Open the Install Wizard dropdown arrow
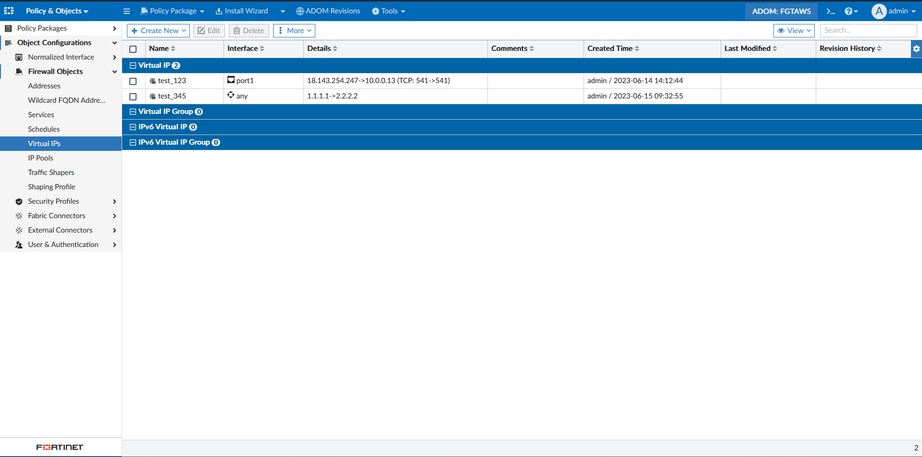Screen dimensions: 922x457 [x=282, y=11]
